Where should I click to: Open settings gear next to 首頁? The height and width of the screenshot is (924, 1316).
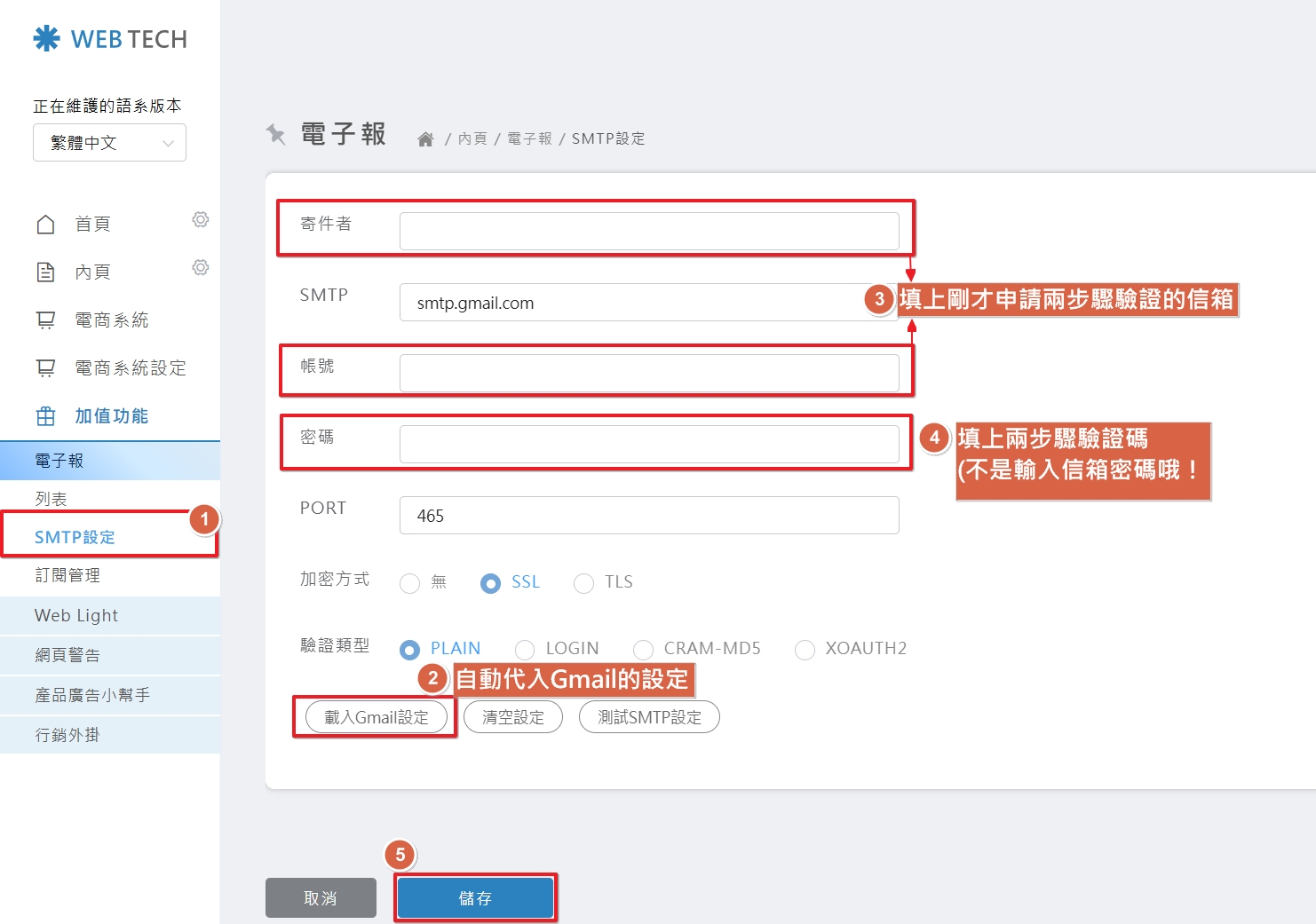pos(201,220)
